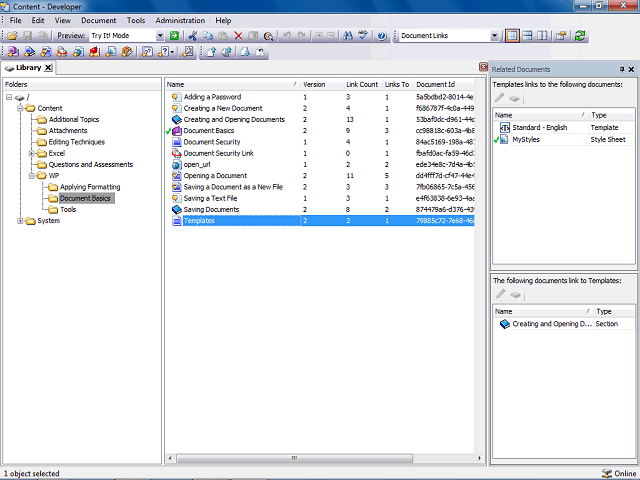Toggle the horizontal split view layout button
Image resolution: width=640 pixels, height=480 pixels.
click(x=527, y=36)
